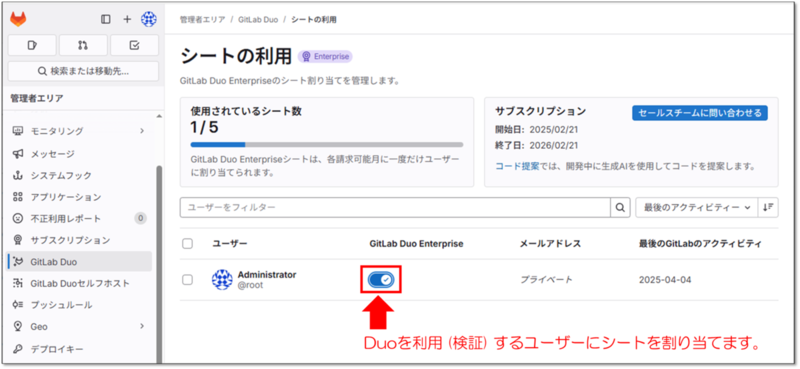Screen dimensions: 800x369
Task: Click the subscription badge icon in sidebar
Action: tap(18, 240)
